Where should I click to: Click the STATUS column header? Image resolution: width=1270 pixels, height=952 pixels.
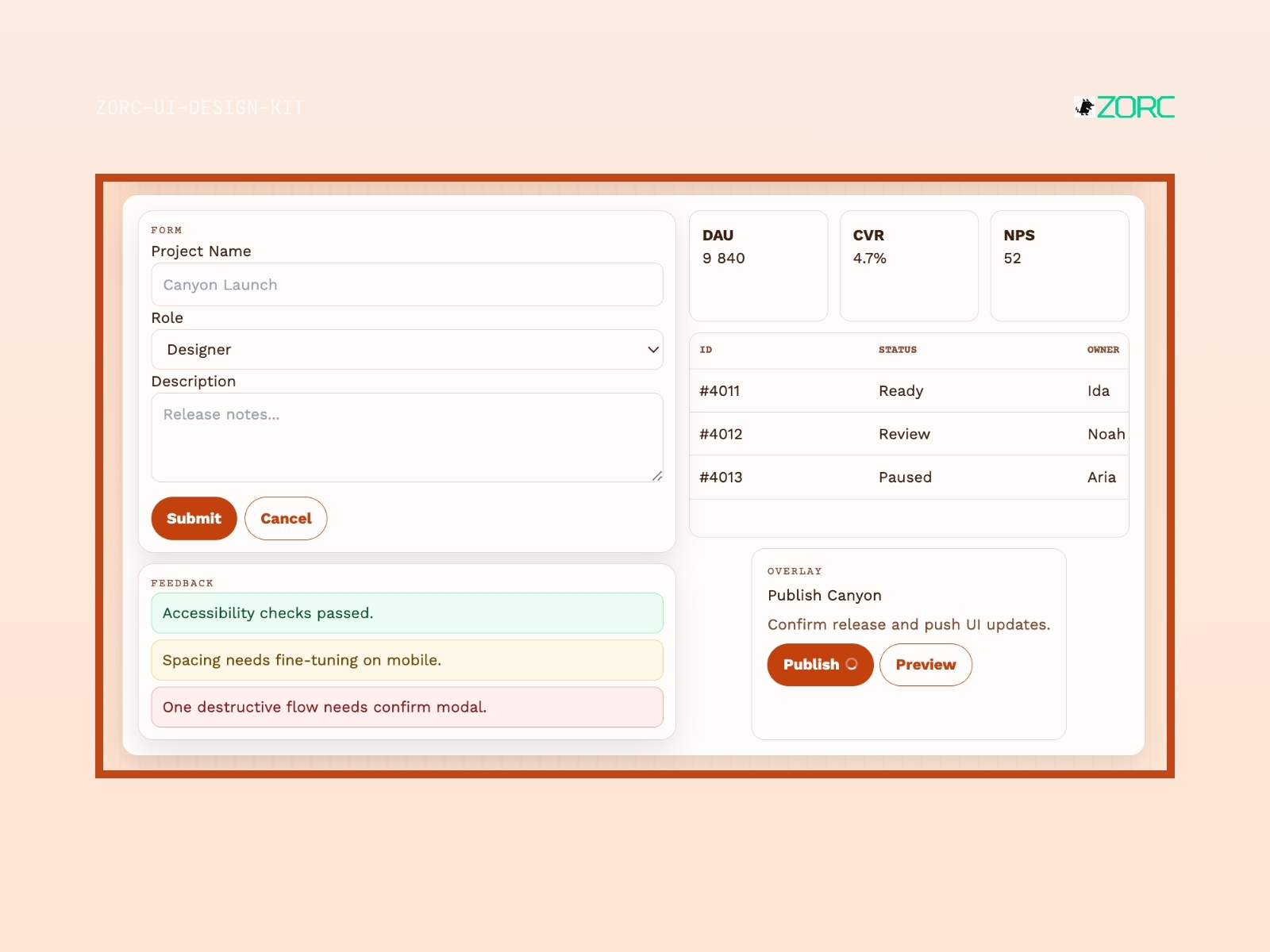(x=898, y=350)
